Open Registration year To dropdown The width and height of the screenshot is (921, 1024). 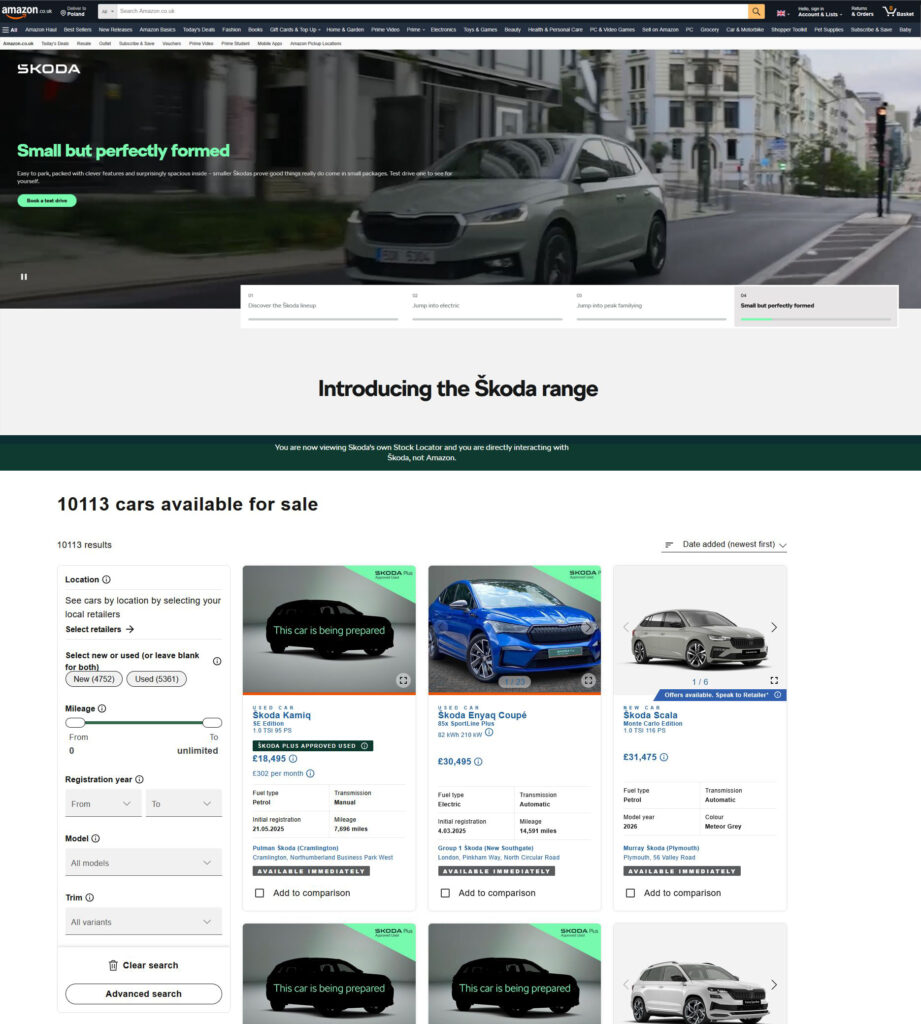pyautogui.click(x=184, y=803)
